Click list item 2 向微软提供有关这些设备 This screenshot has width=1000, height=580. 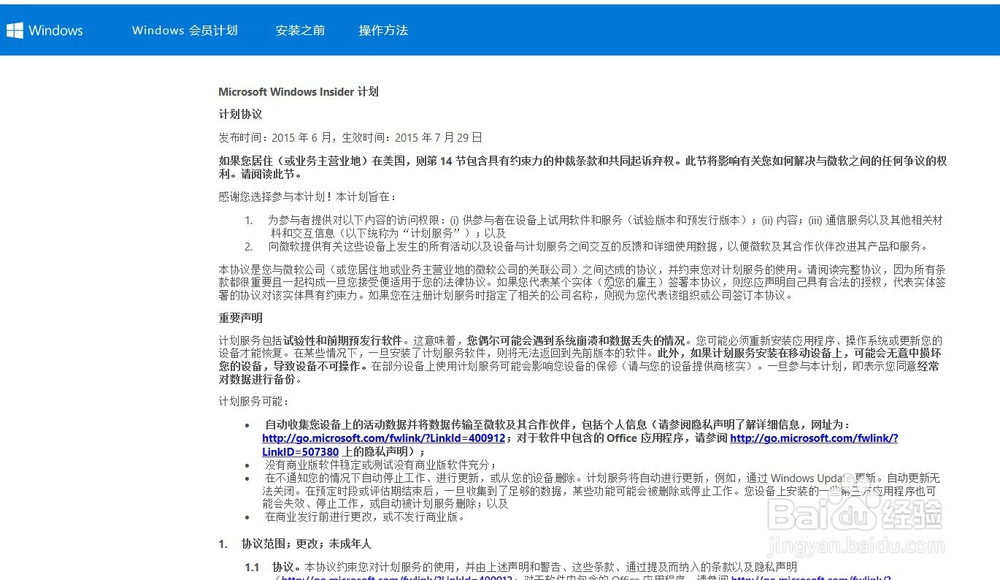(598, 246)
